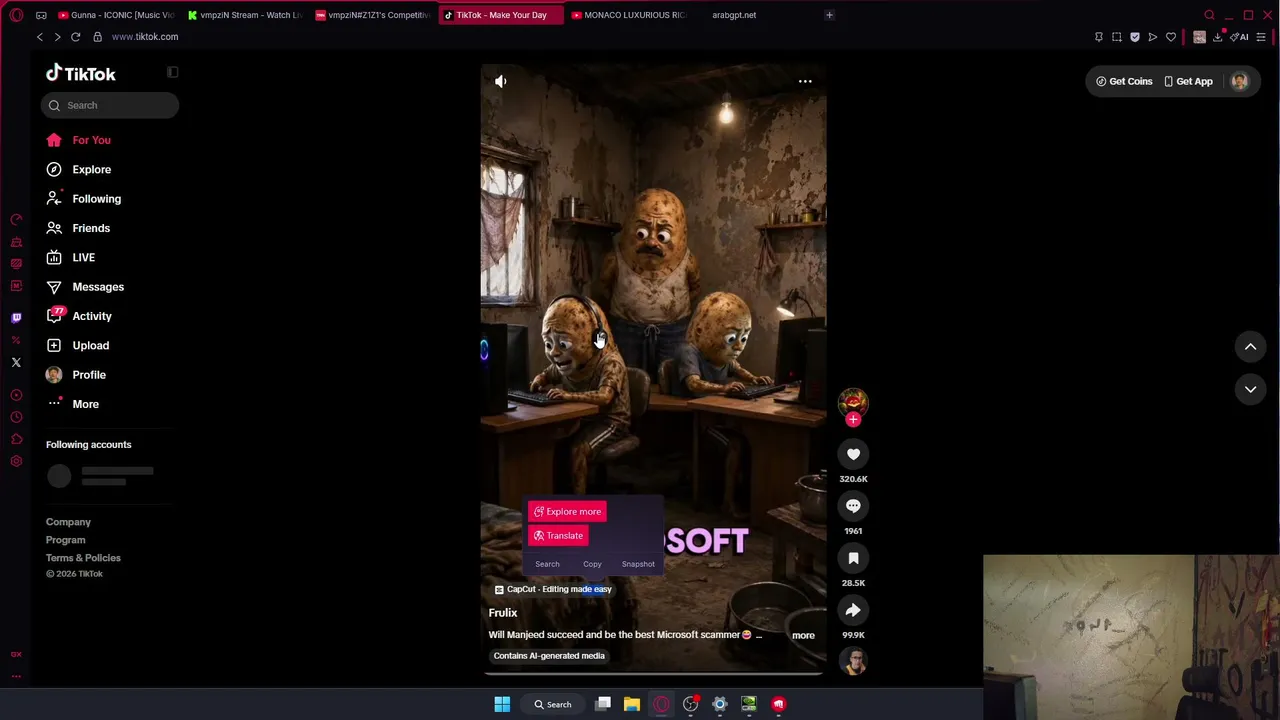The width and height of the screenshot is (1280, 720).
Task: Switch to the vmpziN Stream tab
Action: point(245,15)
